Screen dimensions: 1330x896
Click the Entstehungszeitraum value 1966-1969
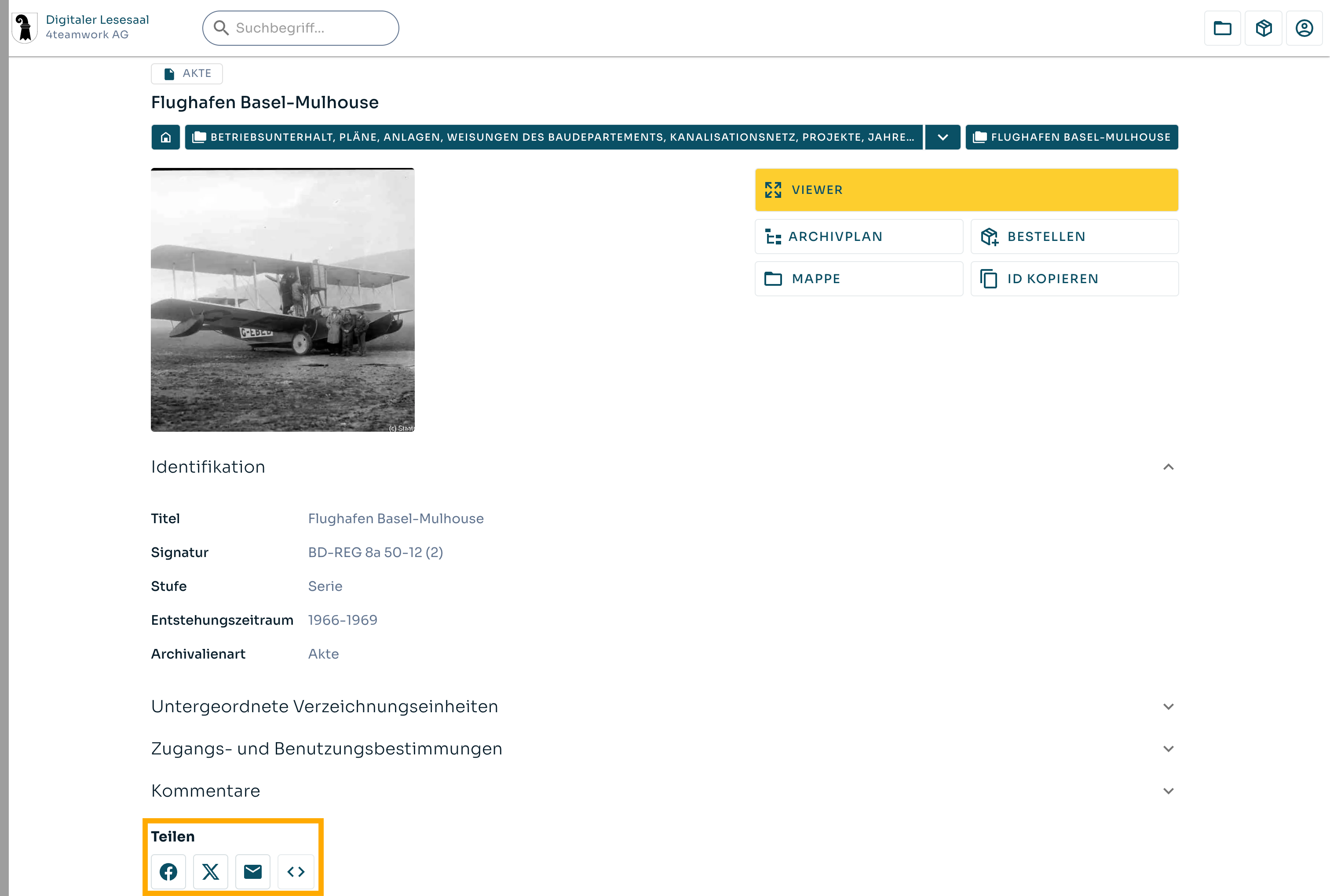click(x=342, y=620)
